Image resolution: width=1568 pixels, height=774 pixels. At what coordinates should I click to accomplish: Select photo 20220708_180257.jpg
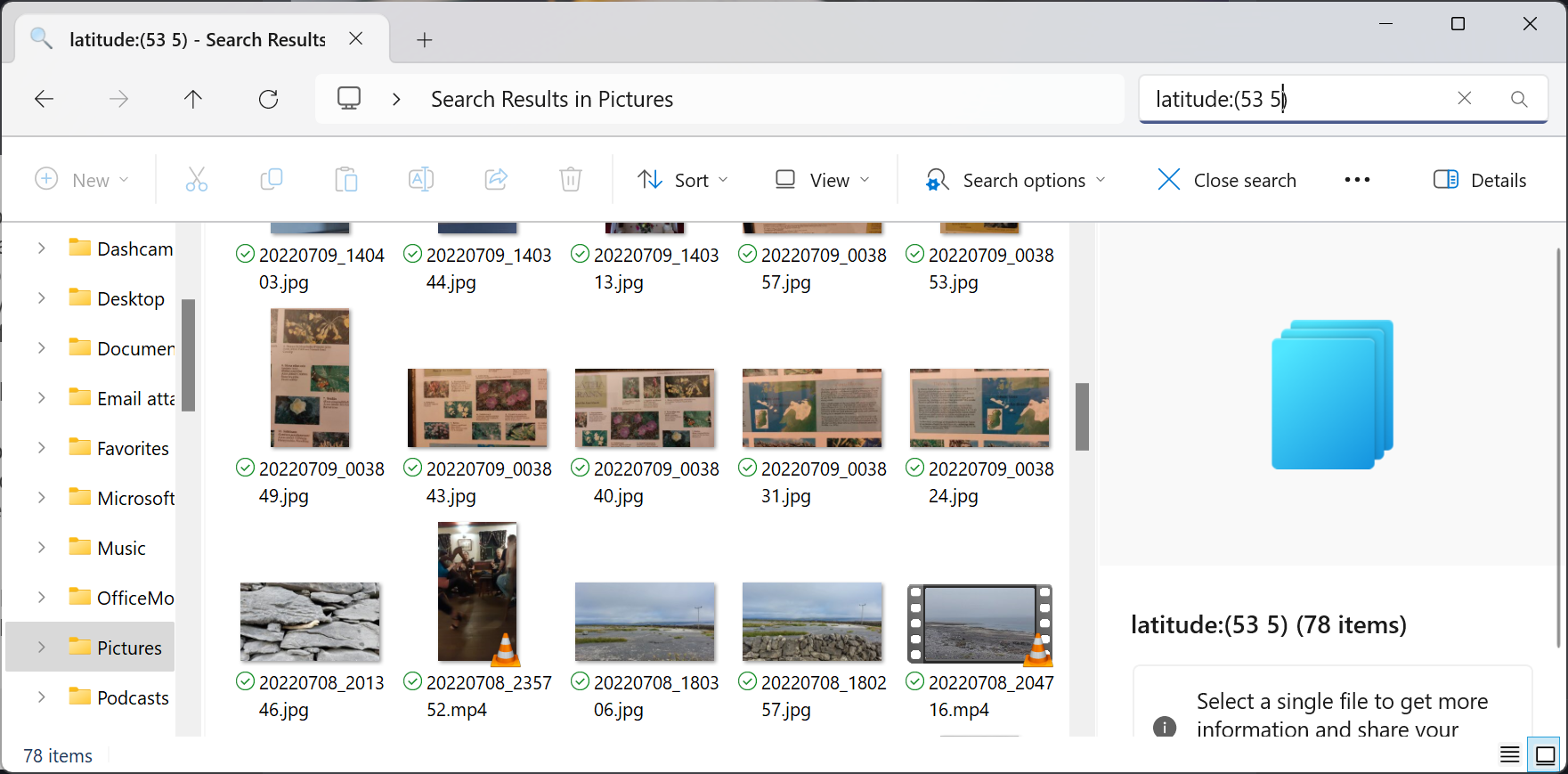click(812, 622)
